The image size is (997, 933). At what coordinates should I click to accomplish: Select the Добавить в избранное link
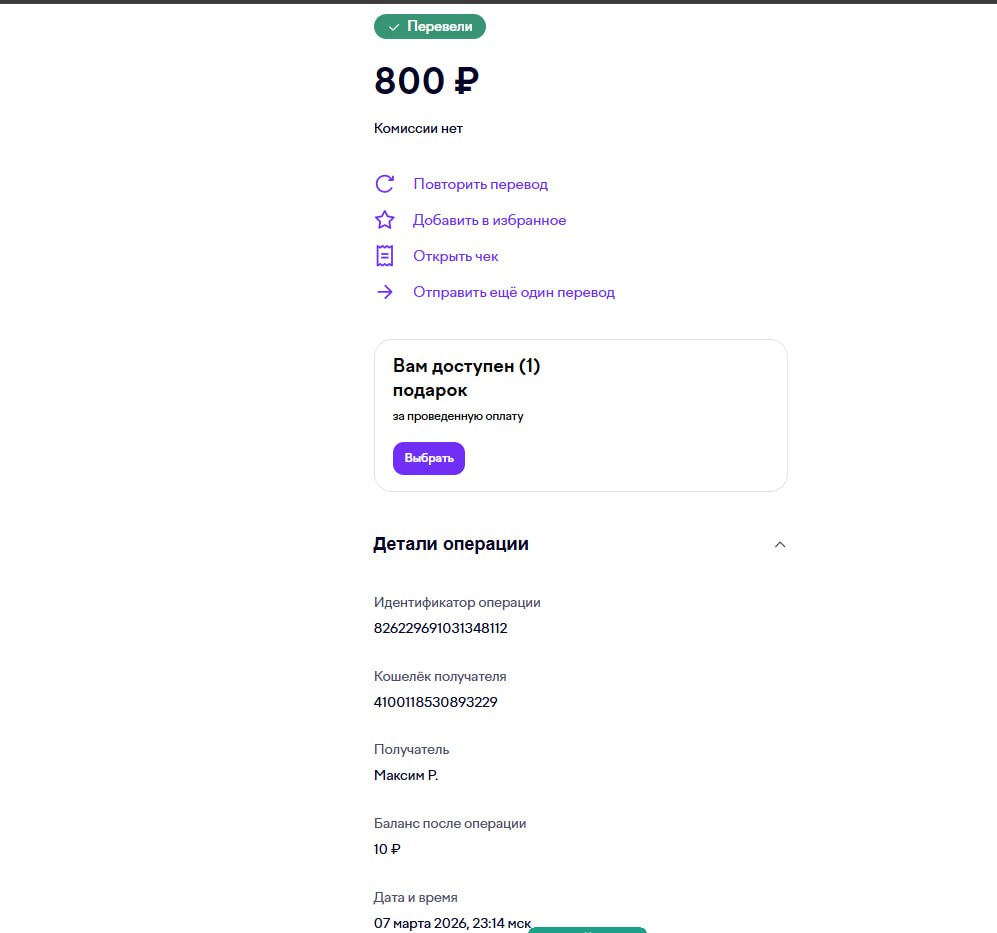[489, 220]
